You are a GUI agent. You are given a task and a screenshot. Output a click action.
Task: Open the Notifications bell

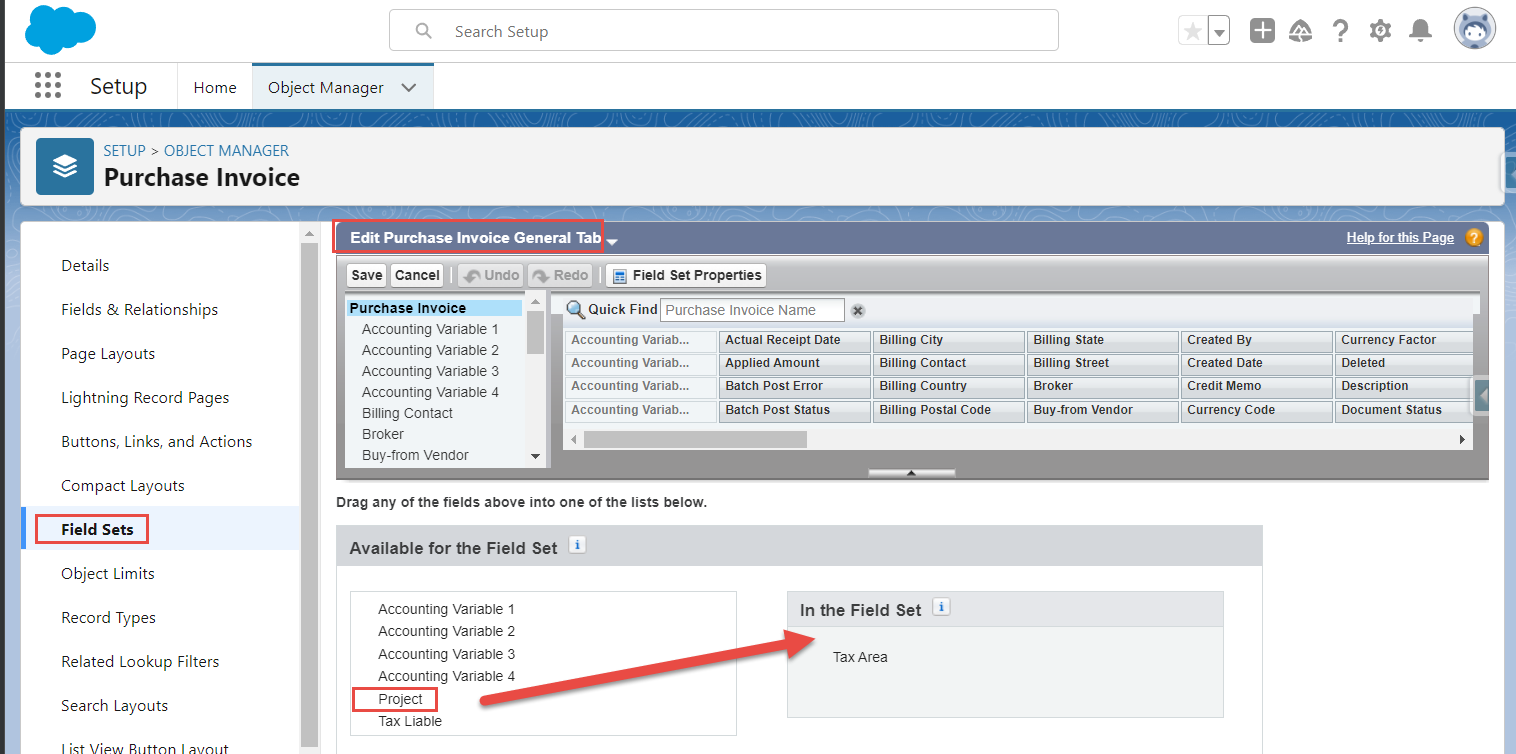pyautogui.click(x=1420, y=31)
